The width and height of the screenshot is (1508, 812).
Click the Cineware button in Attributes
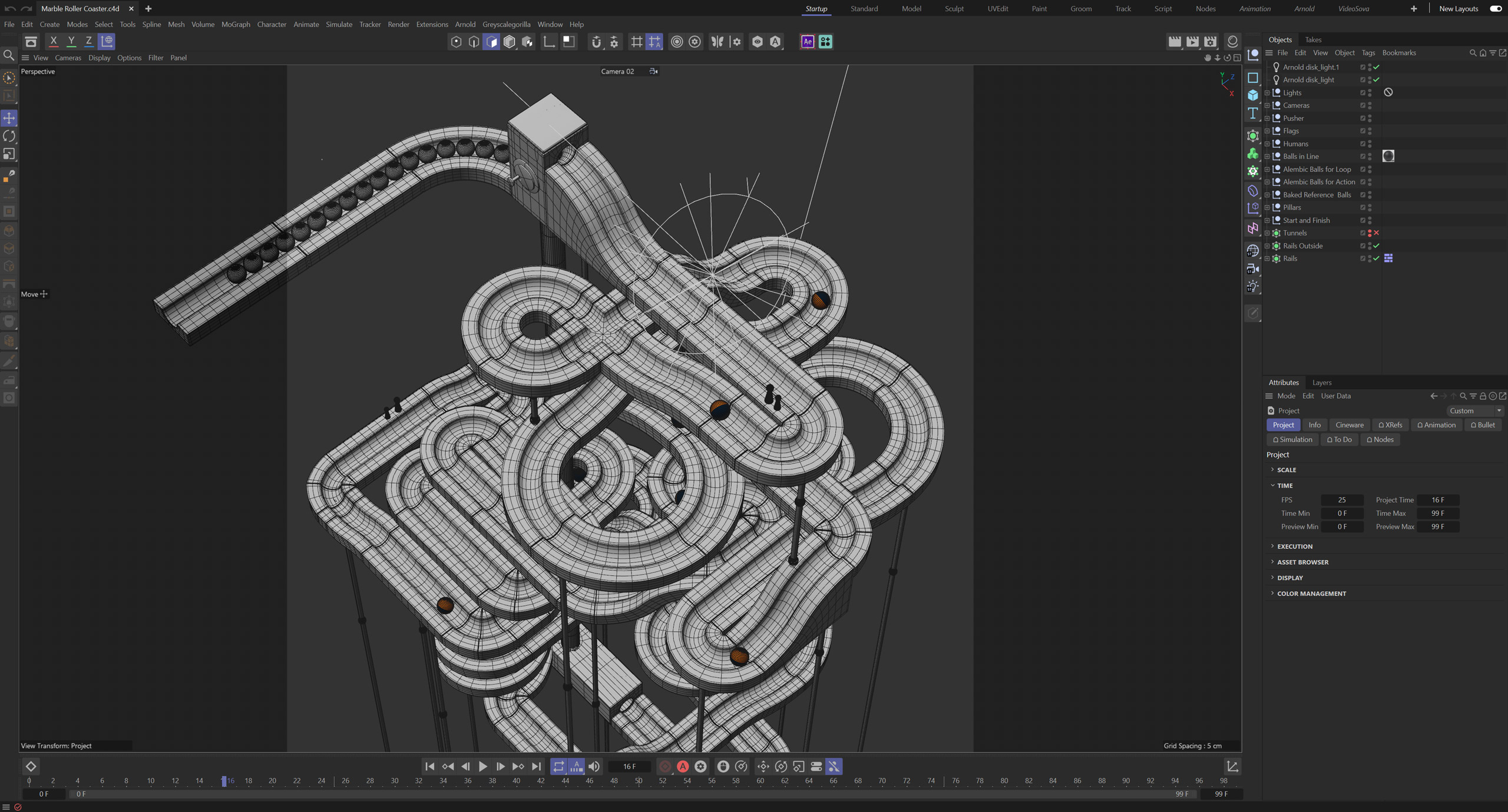(1349, 425)
